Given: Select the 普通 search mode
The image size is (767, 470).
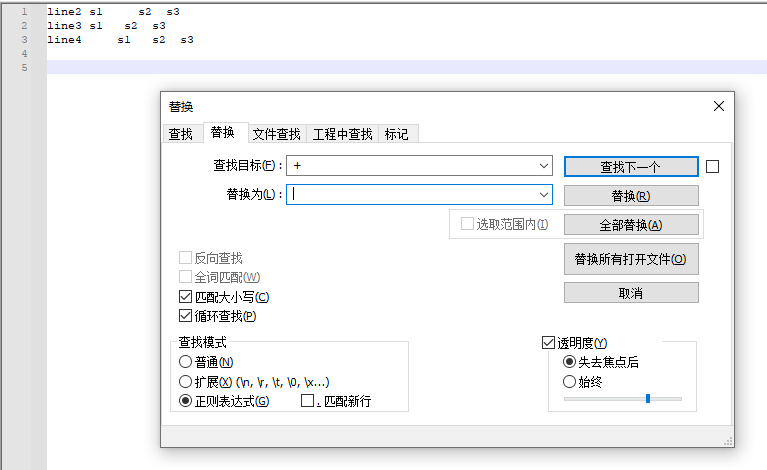Looking at the screenshot, I should point(185,362).
